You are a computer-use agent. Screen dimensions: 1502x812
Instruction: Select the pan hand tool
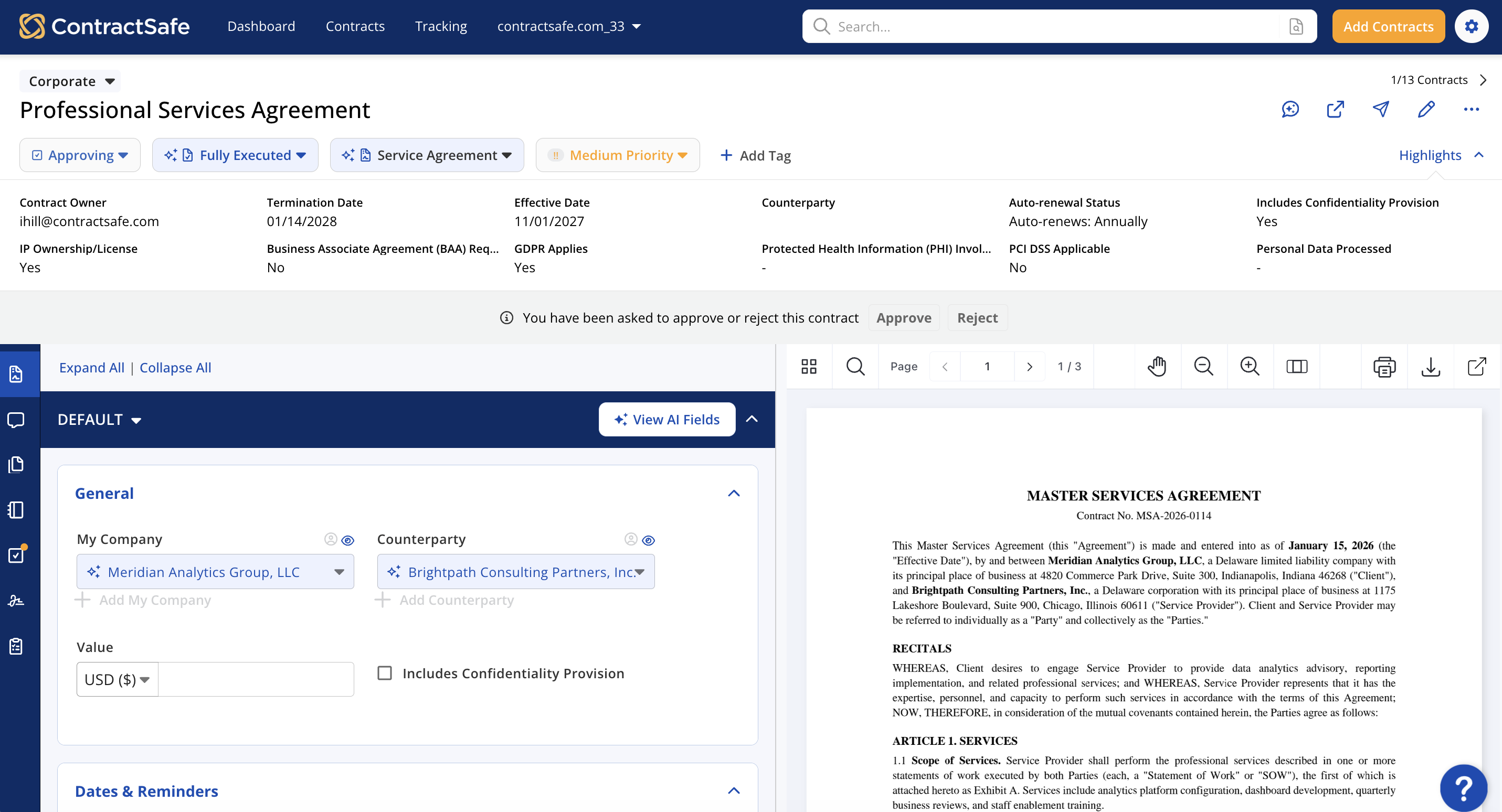point(1157,366)
